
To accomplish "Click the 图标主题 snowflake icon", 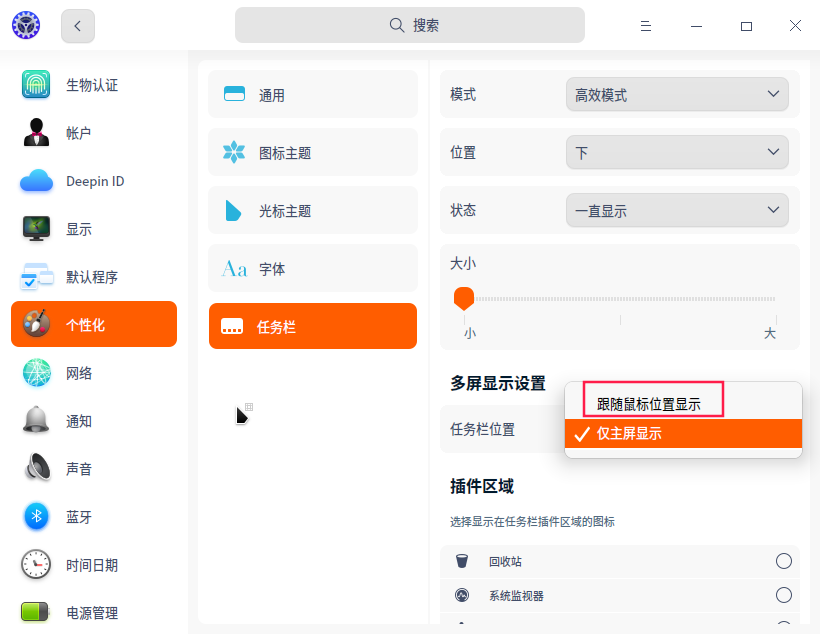I will (234, 152).
